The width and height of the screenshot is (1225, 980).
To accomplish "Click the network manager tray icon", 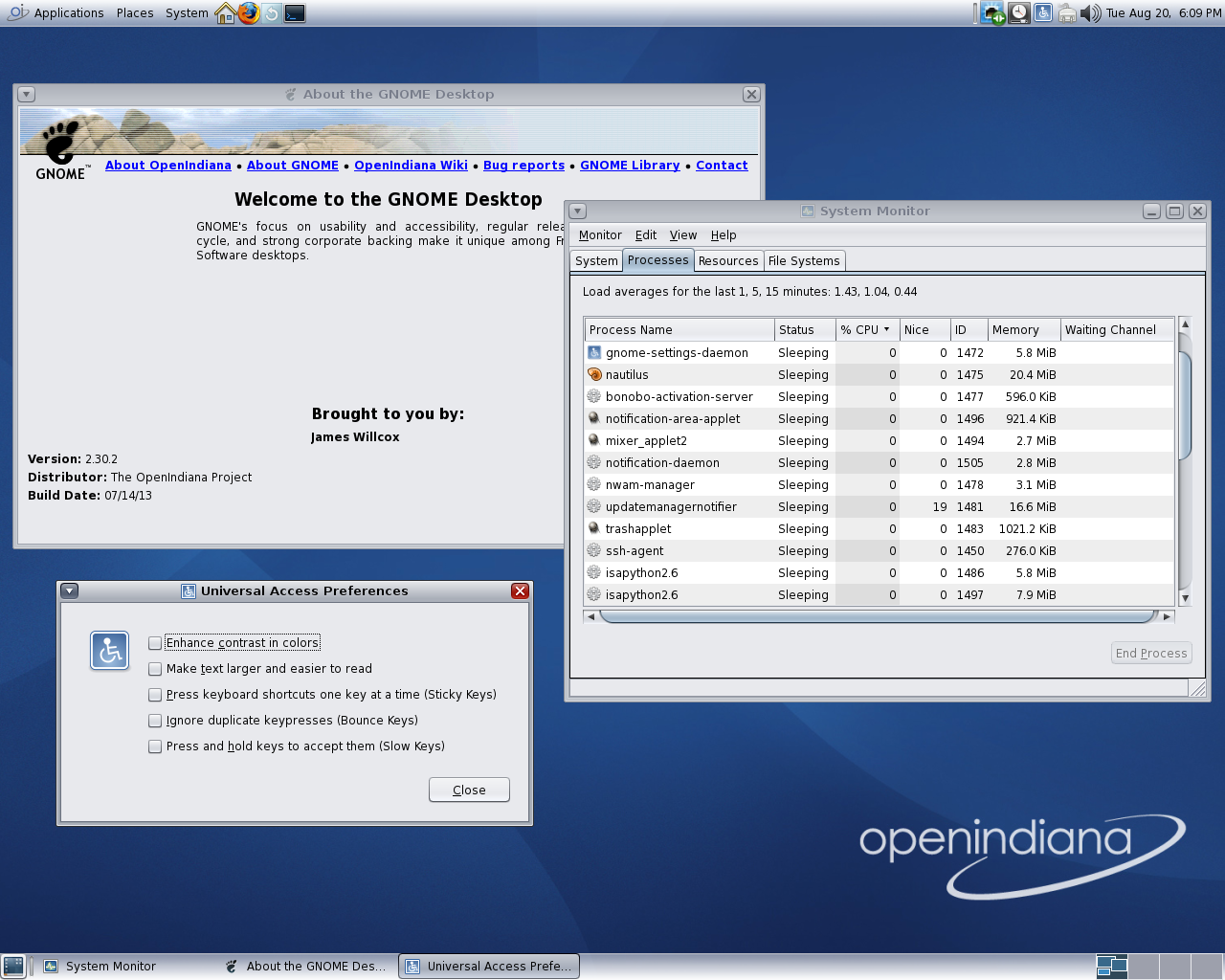I will tap(993, 13).
